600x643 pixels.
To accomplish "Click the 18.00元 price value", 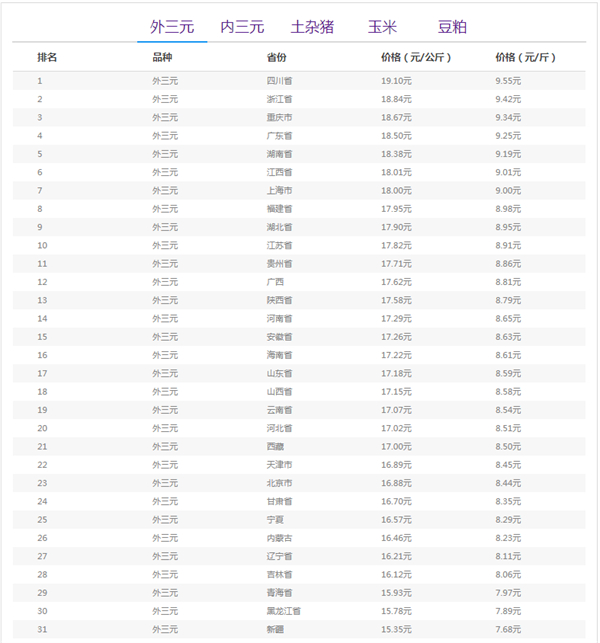I will [396, 191].
